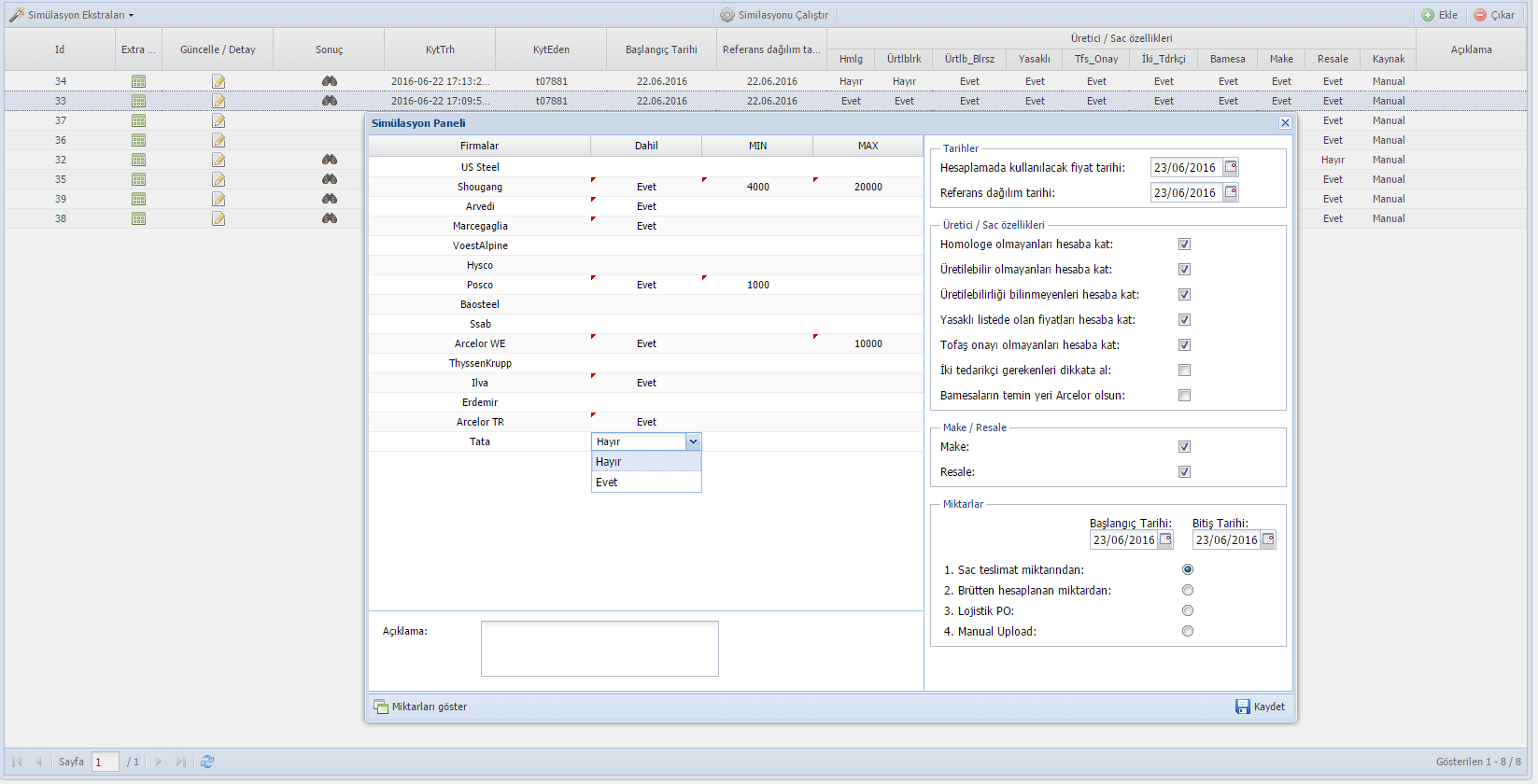Sort by the Başlangıç Tarihi column header

[x=662, y=49]
